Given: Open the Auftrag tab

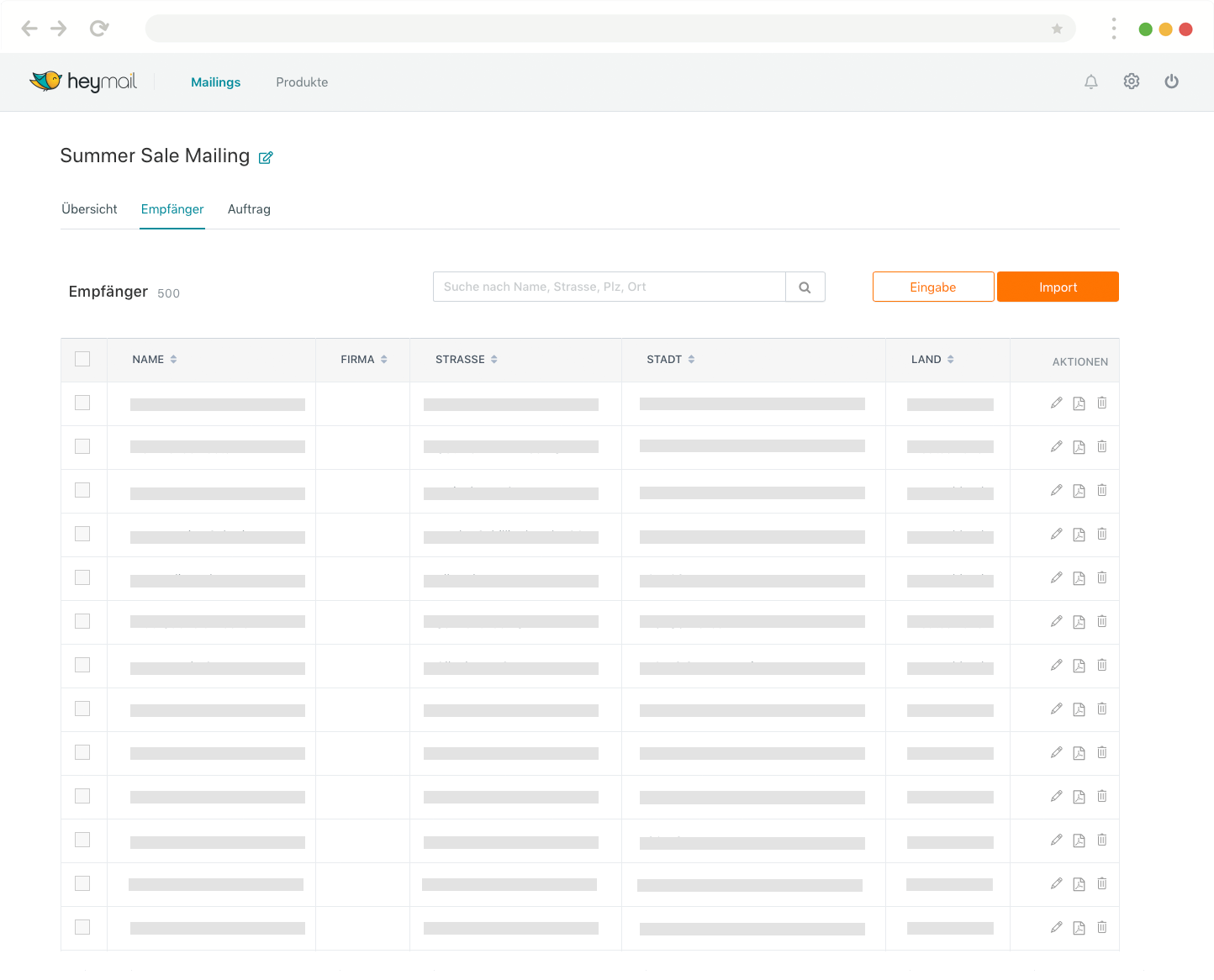Looking at the screenshot, I should pyautogui.click(x=249, y=209).
